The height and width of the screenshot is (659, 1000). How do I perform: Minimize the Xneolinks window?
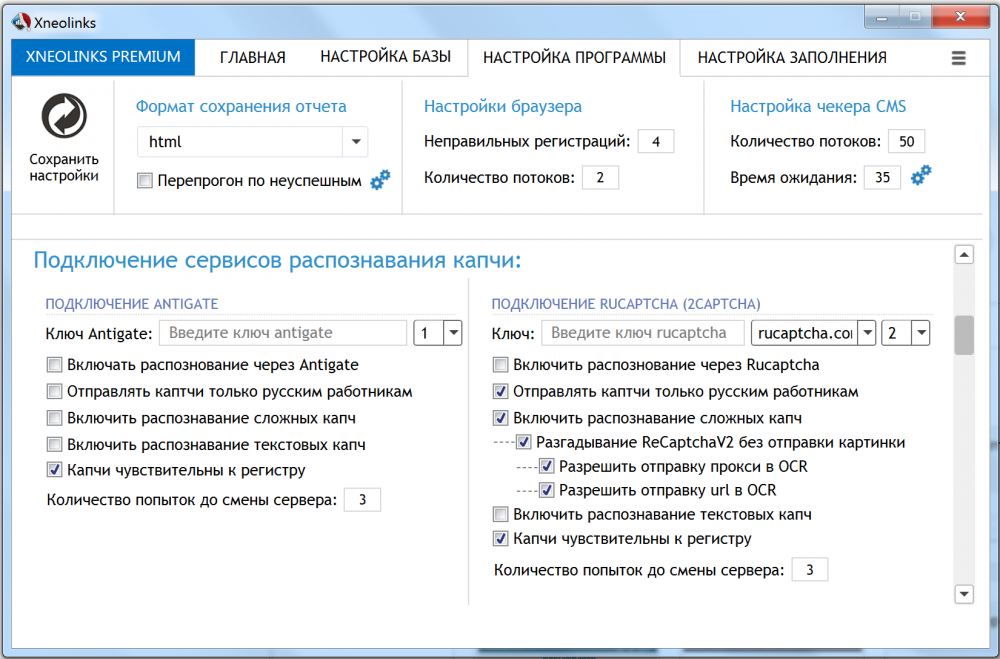[x=882, y=18]
